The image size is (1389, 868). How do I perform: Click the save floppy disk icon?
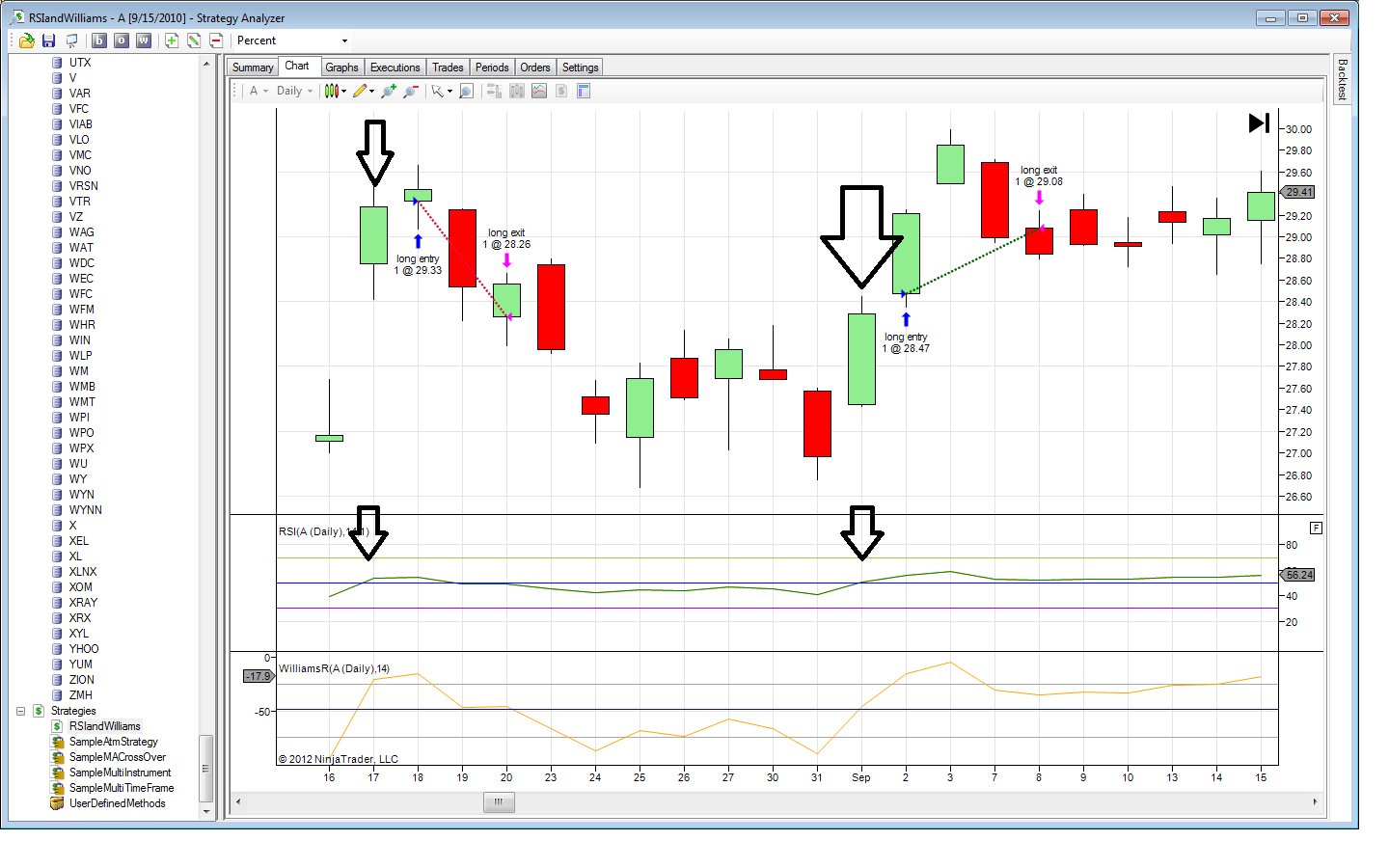point(49,41)
